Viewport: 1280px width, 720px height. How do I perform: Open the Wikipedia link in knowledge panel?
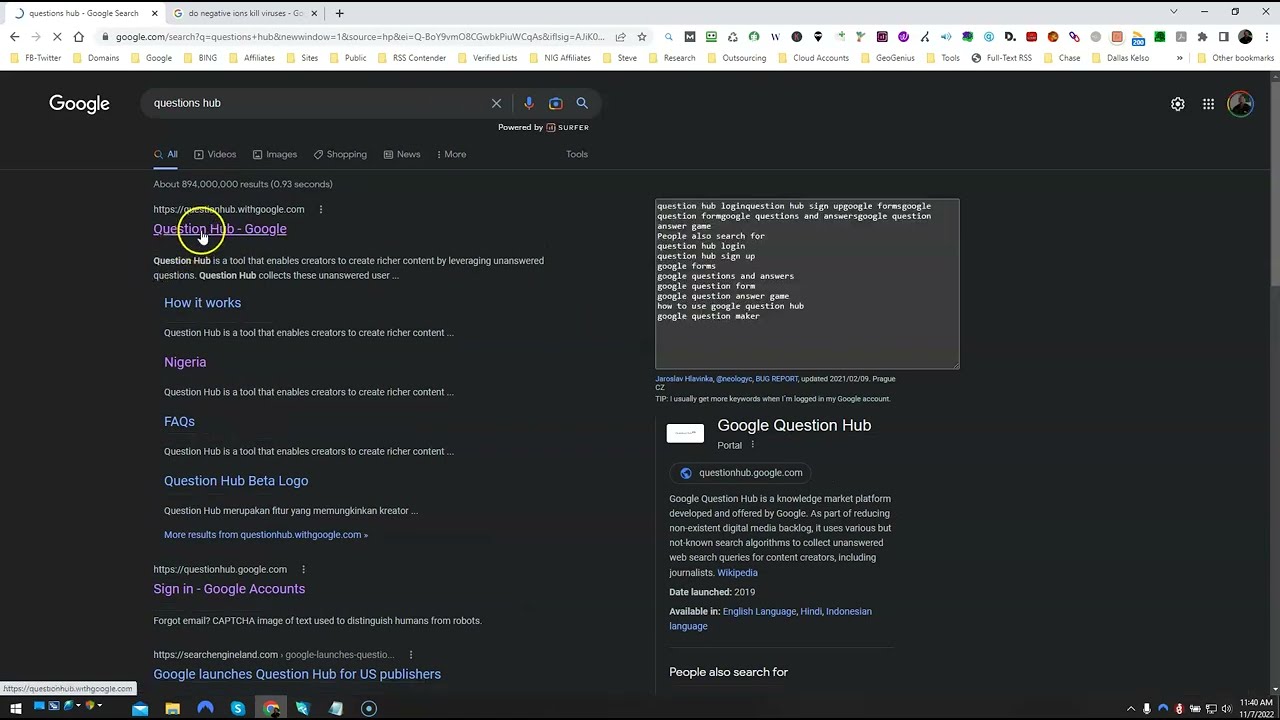click(737, 573)
